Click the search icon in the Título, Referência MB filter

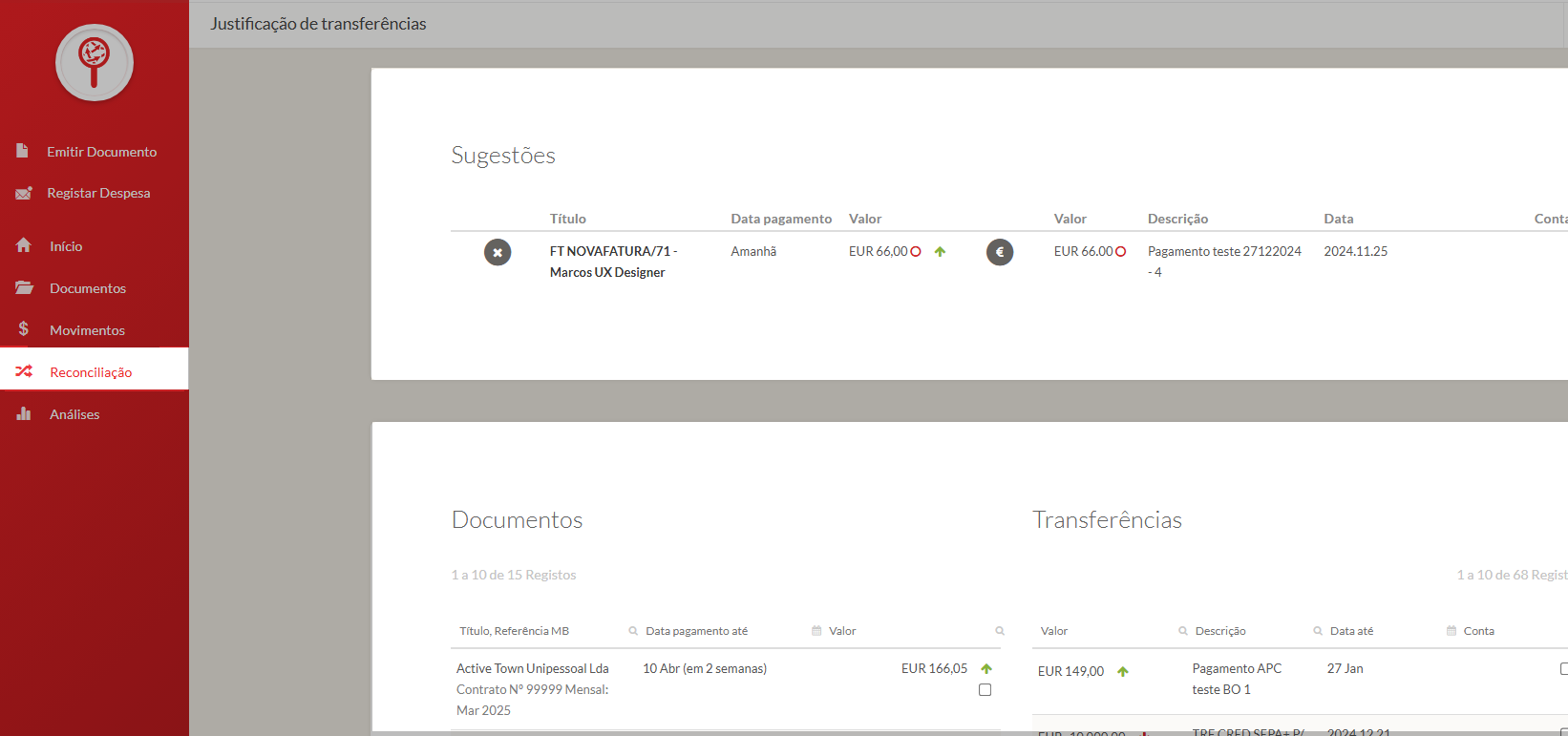pos(633,631)
